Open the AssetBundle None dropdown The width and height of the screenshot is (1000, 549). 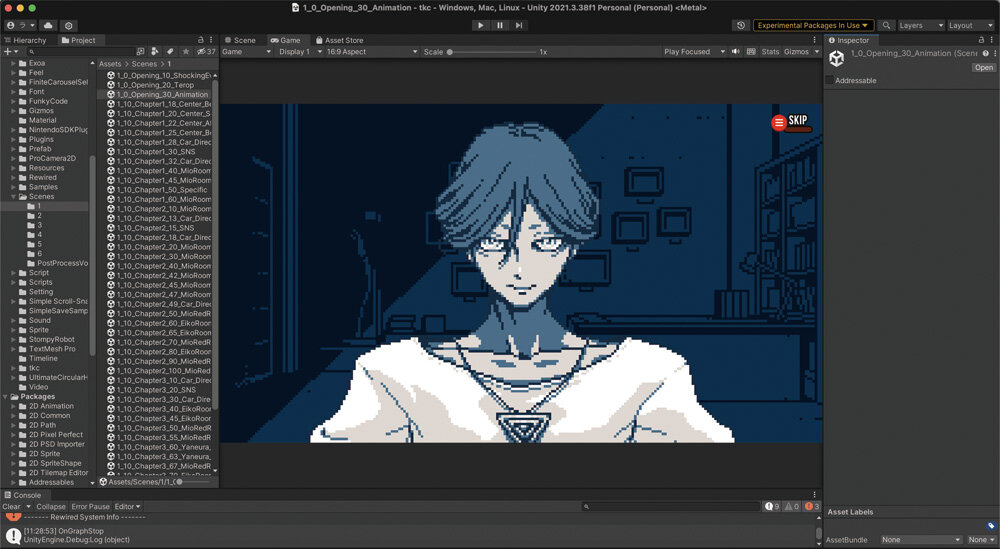tap(920, 539)
